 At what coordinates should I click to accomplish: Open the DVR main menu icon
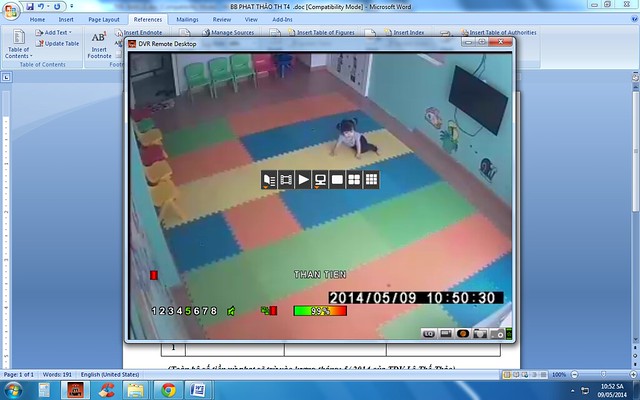click(x=269, y=180)
